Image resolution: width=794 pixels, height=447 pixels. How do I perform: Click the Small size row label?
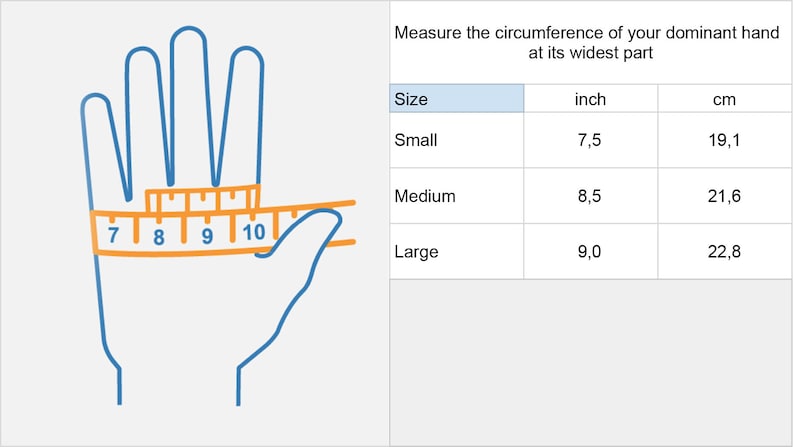pos(416,140)
